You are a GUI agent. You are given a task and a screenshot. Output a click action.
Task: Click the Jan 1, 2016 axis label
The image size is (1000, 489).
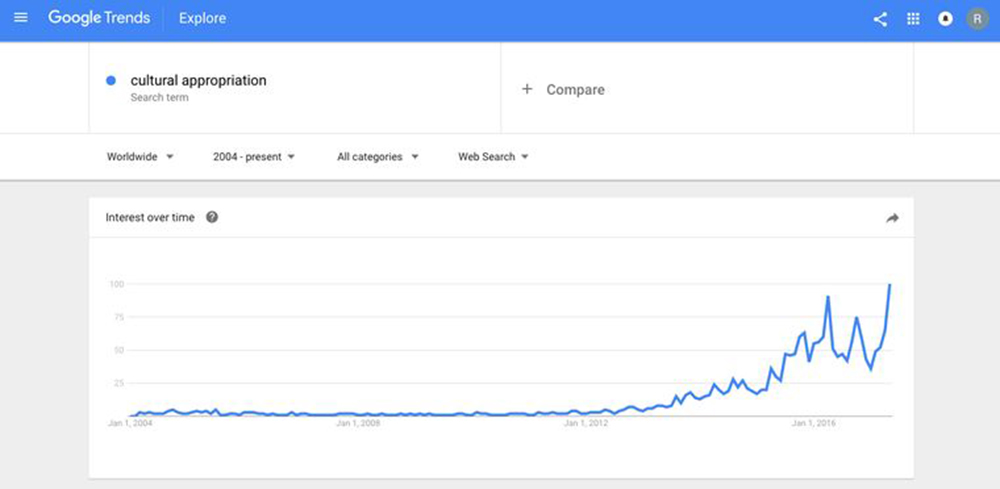(x=813, y=424)
